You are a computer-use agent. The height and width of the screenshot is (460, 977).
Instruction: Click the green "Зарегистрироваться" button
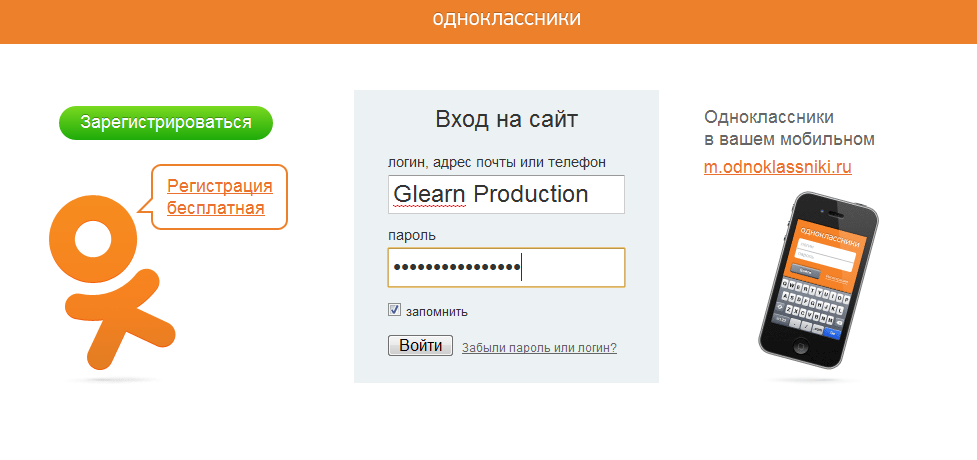pos(166,123)
